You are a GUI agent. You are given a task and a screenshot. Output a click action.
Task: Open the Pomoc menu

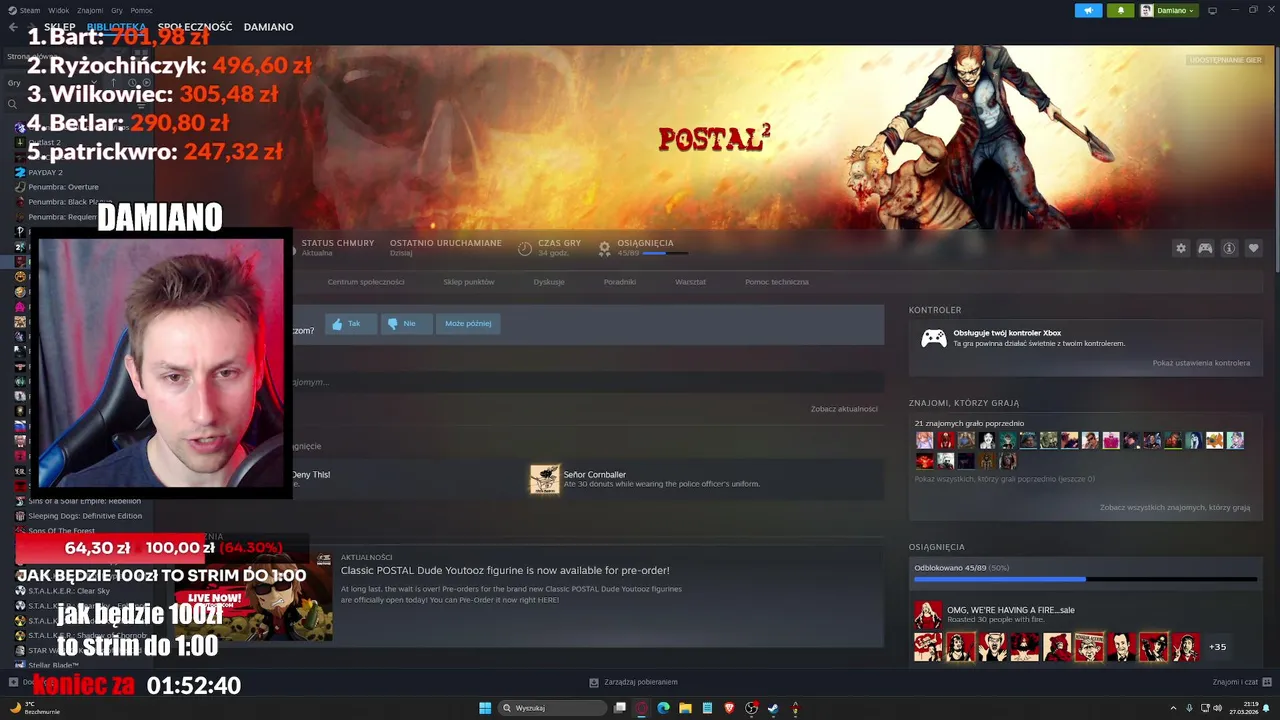tap(141, 10)
